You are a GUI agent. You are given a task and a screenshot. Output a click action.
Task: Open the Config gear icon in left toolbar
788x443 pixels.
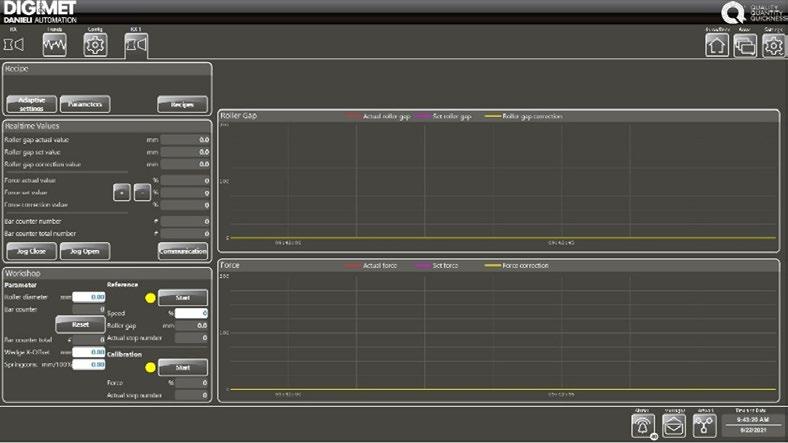pos(95,45)
